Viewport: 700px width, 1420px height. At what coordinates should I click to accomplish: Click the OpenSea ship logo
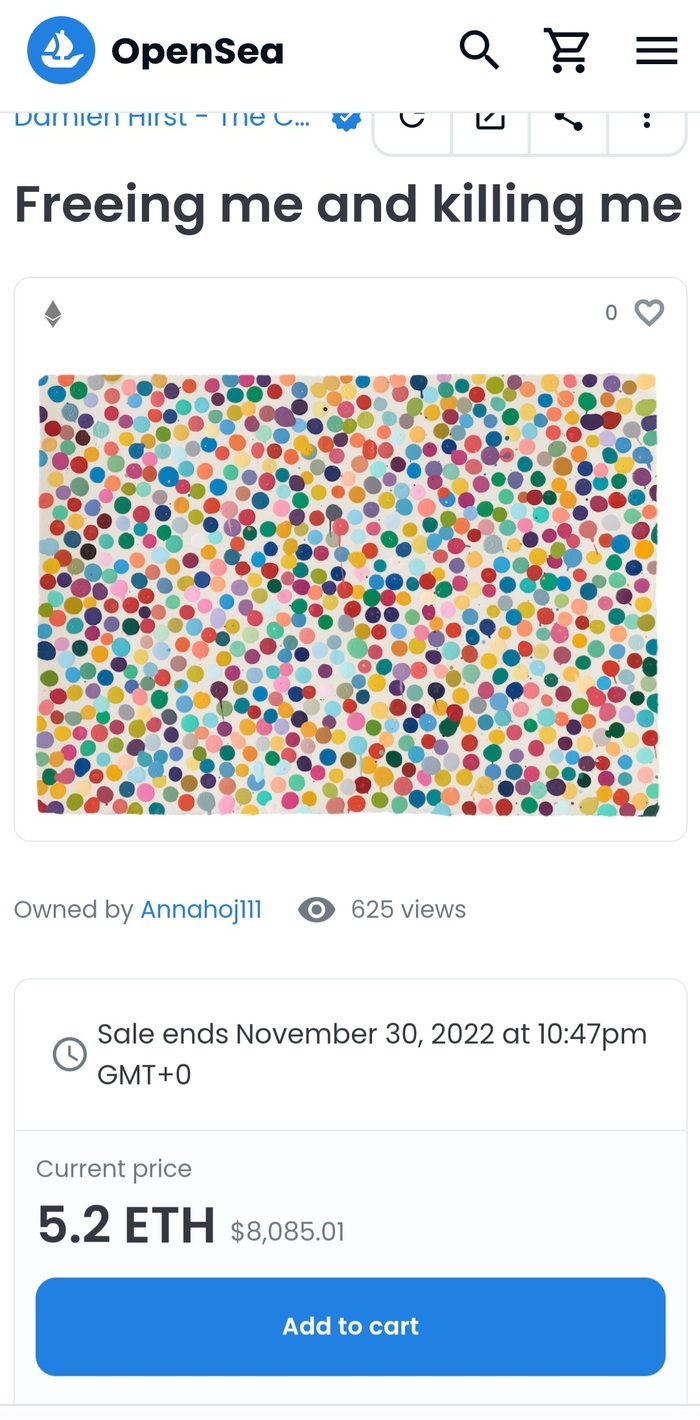click(61, 50)
